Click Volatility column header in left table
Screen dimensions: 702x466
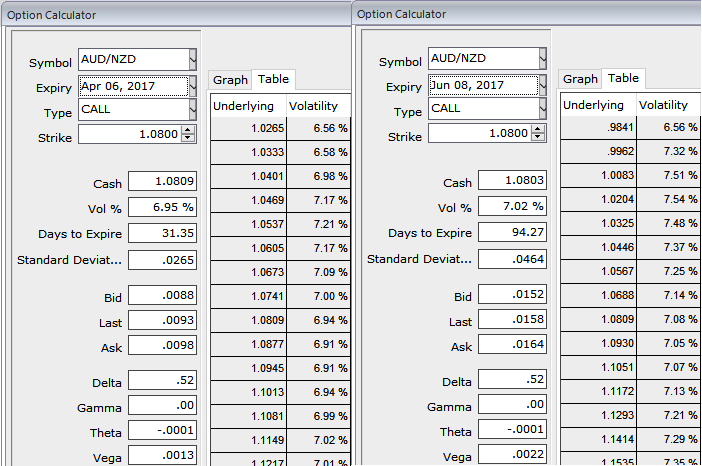pyautogui.click(x=318, y=106)
